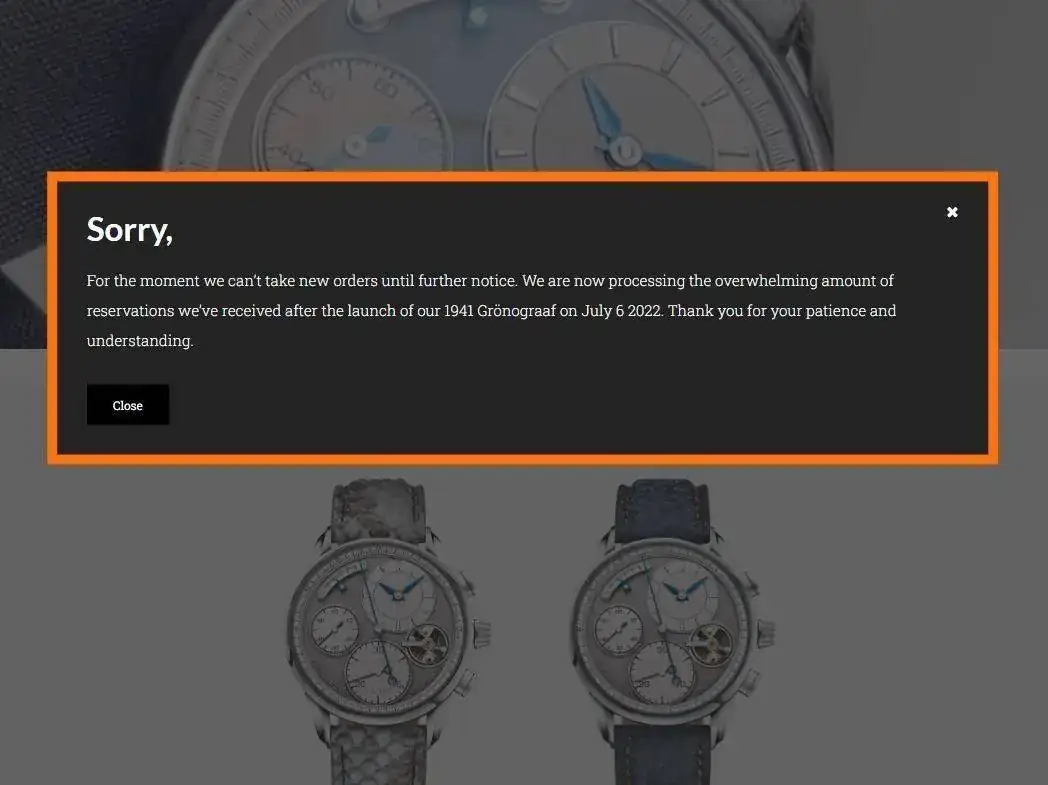Dismiss the popup with the X icon
This screenshot has width=1048, height=785.
[952, 212]
